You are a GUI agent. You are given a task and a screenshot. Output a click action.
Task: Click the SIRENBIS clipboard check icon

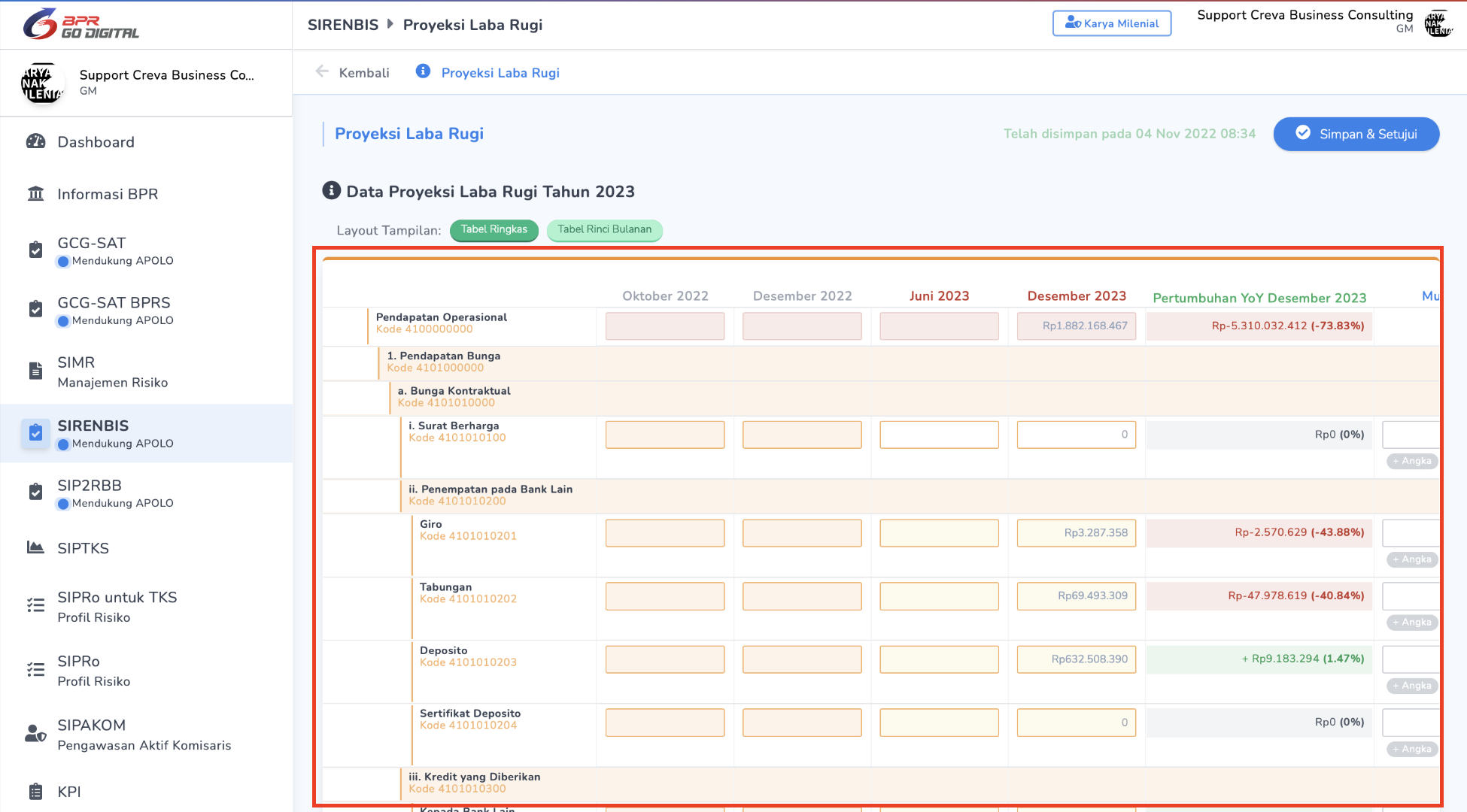coord(35,432)
